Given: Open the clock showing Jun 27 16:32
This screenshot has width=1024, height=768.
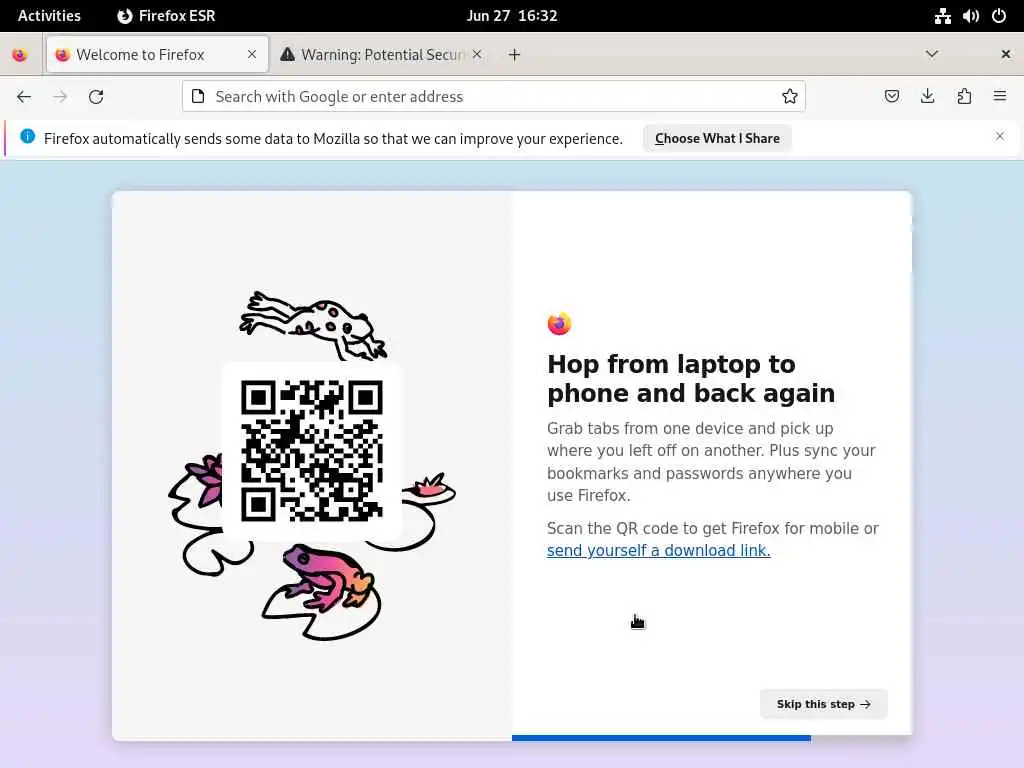Looking at the screenshot, I should click(x=512, y=16).
